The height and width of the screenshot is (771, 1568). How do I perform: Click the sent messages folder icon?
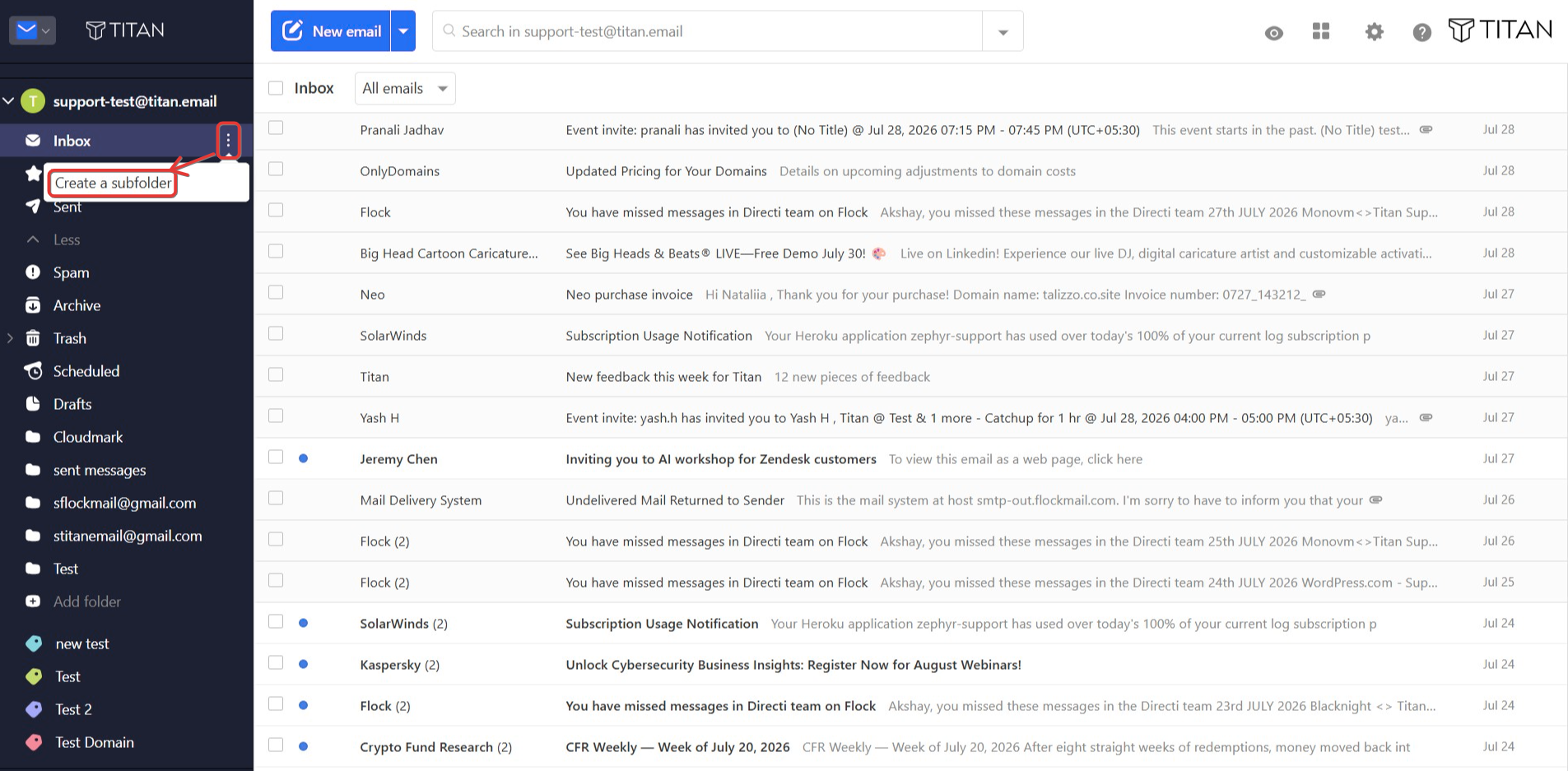(33, 470)
